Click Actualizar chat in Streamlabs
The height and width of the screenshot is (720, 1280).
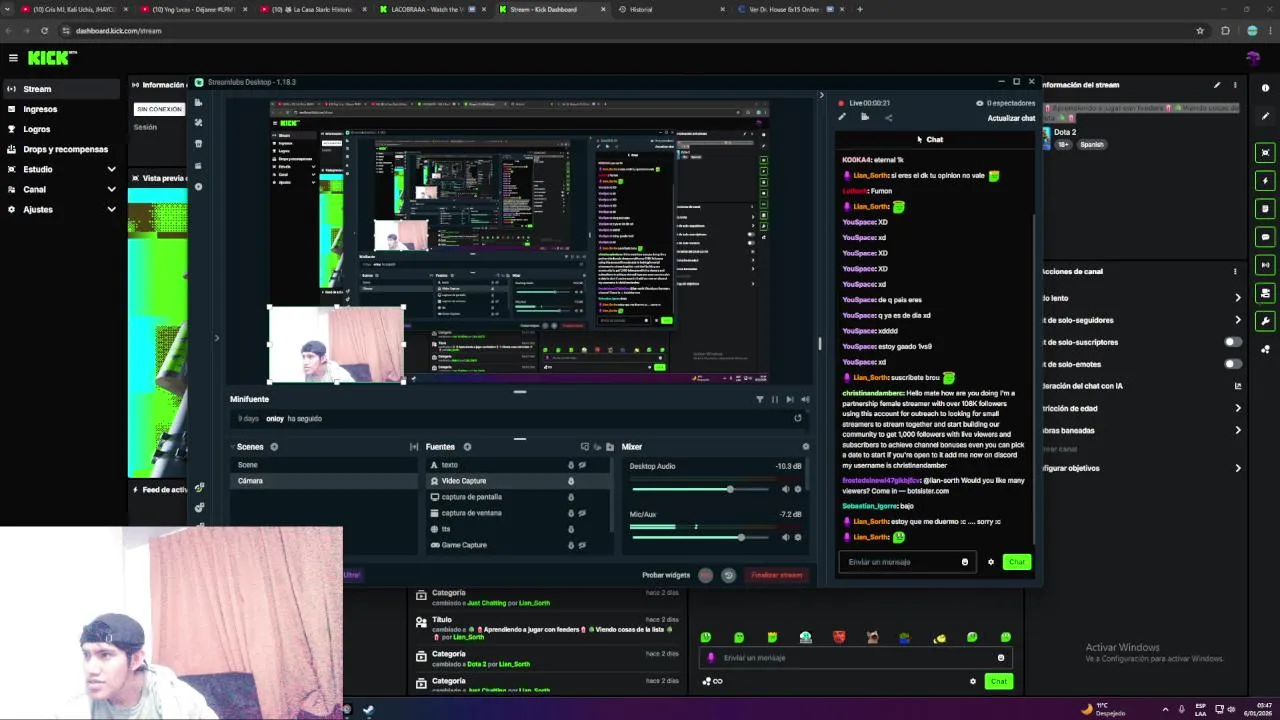click(1011, 118)
